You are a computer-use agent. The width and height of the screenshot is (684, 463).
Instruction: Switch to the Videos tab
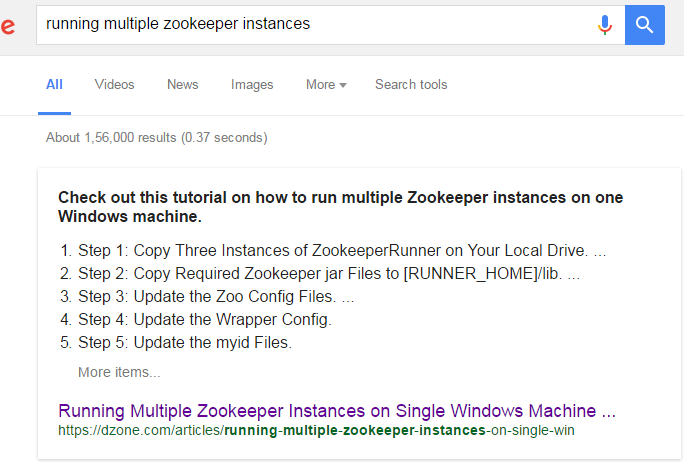[114, 84]
